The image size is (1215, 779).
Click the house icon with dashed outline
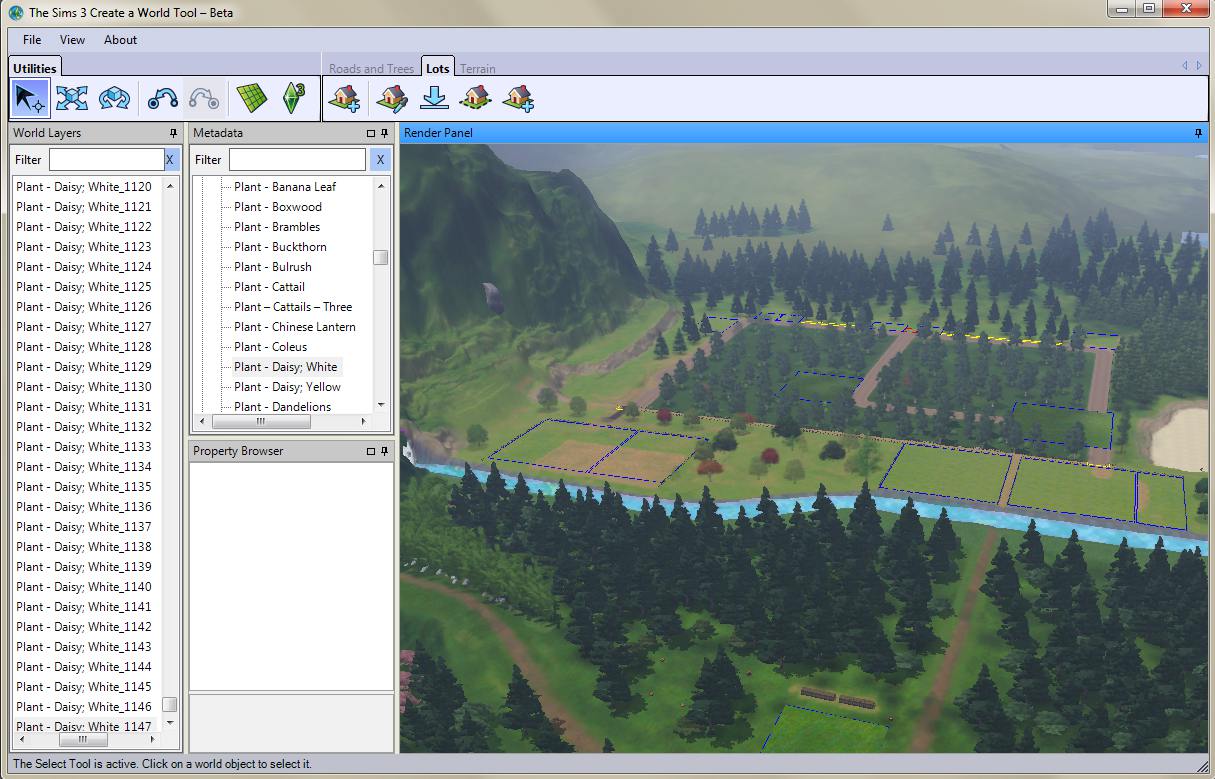(x=475, y=98)
